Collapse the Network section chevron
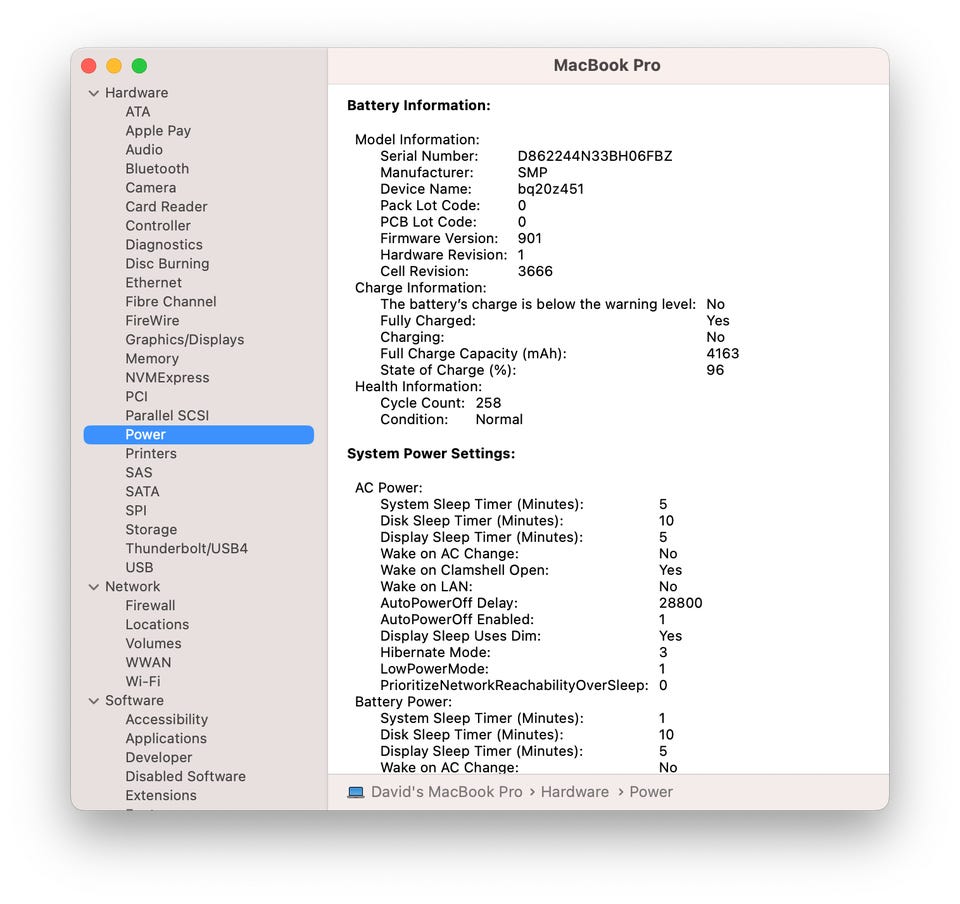Screen dimensions: 960x904 point(94,587)
